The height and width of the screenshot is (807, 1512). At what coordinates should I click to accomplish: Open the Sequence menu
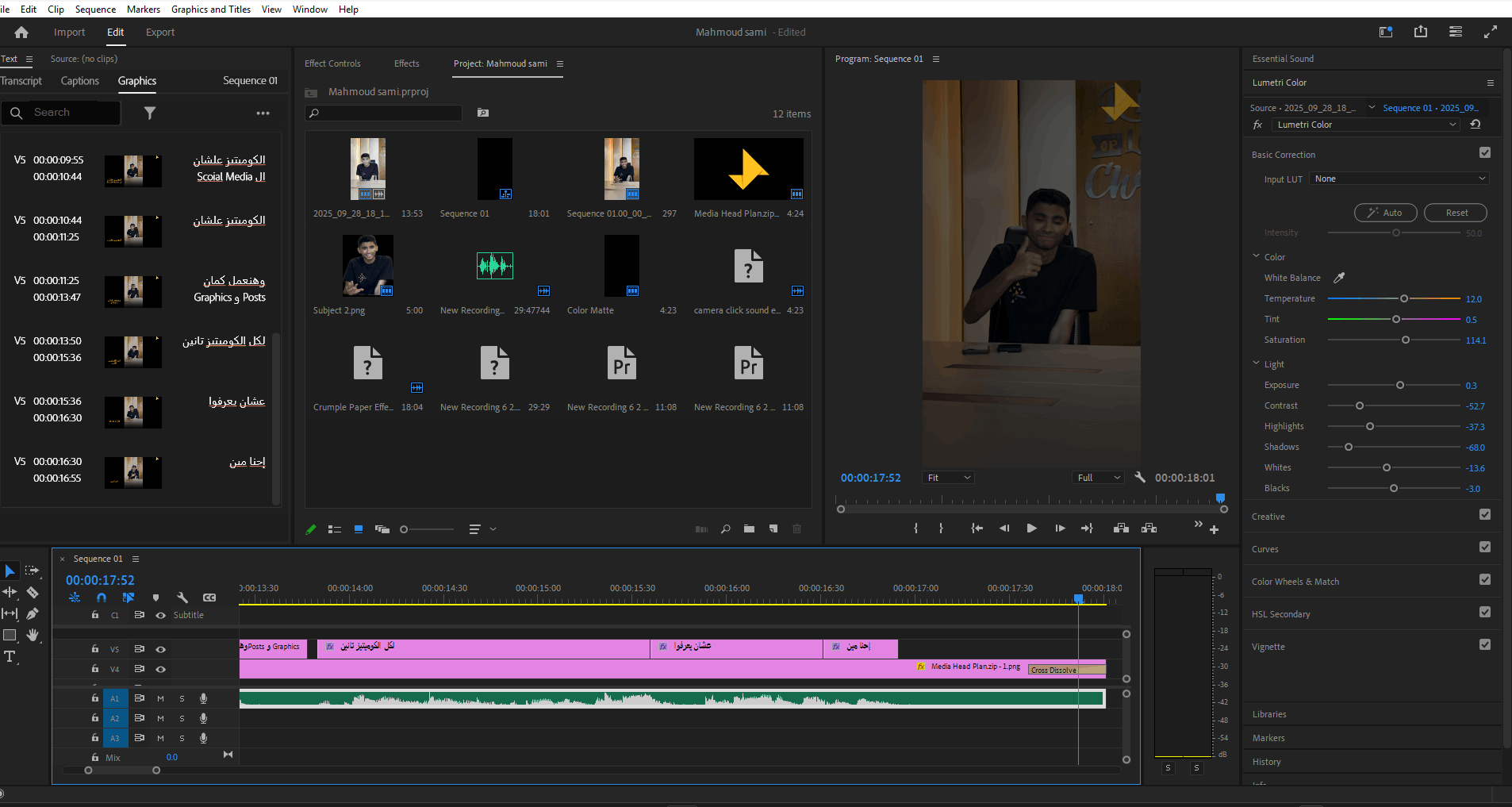click(x=95, y=10)
